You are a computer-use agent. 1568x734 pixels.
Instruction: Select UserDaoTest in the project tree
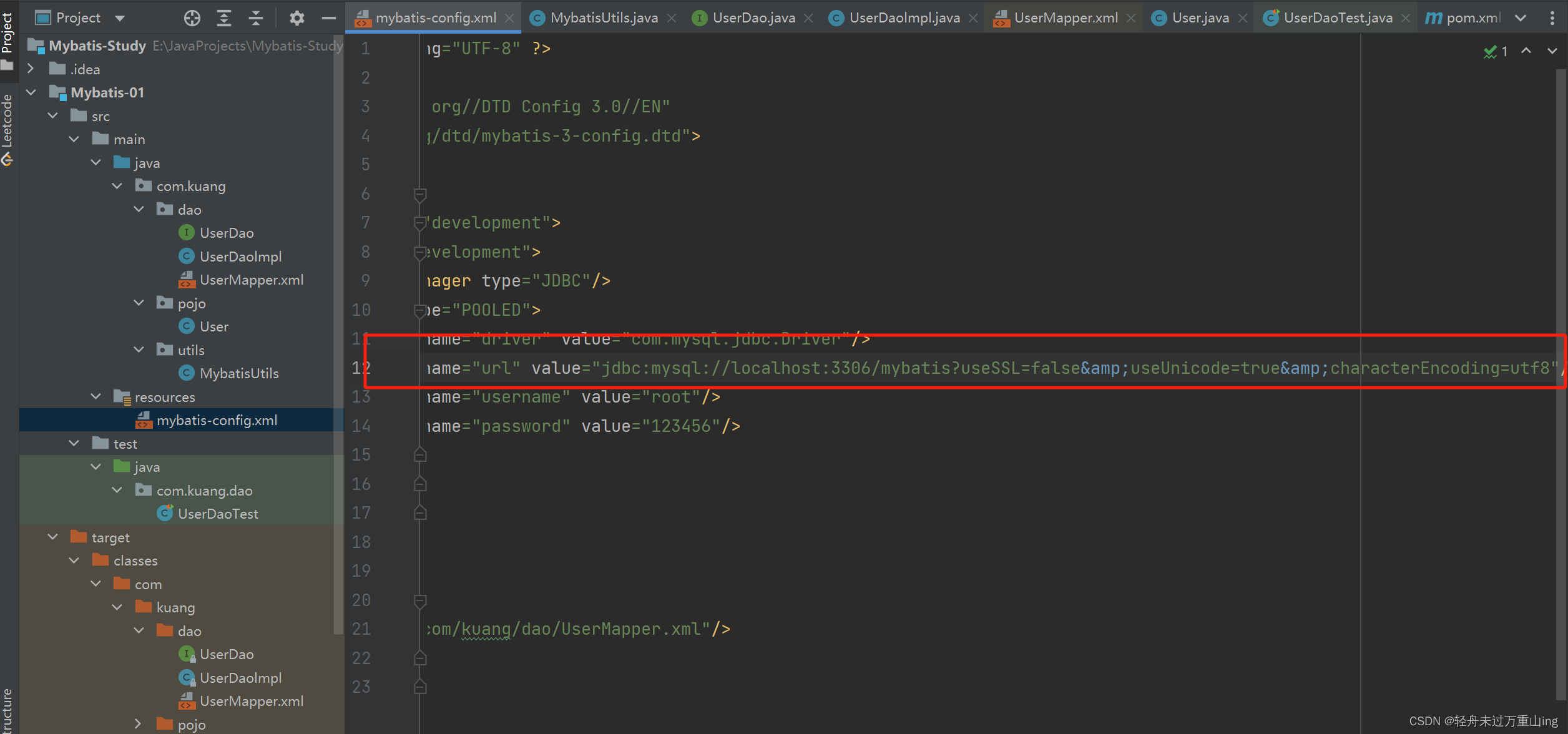(x=217, y=513)
